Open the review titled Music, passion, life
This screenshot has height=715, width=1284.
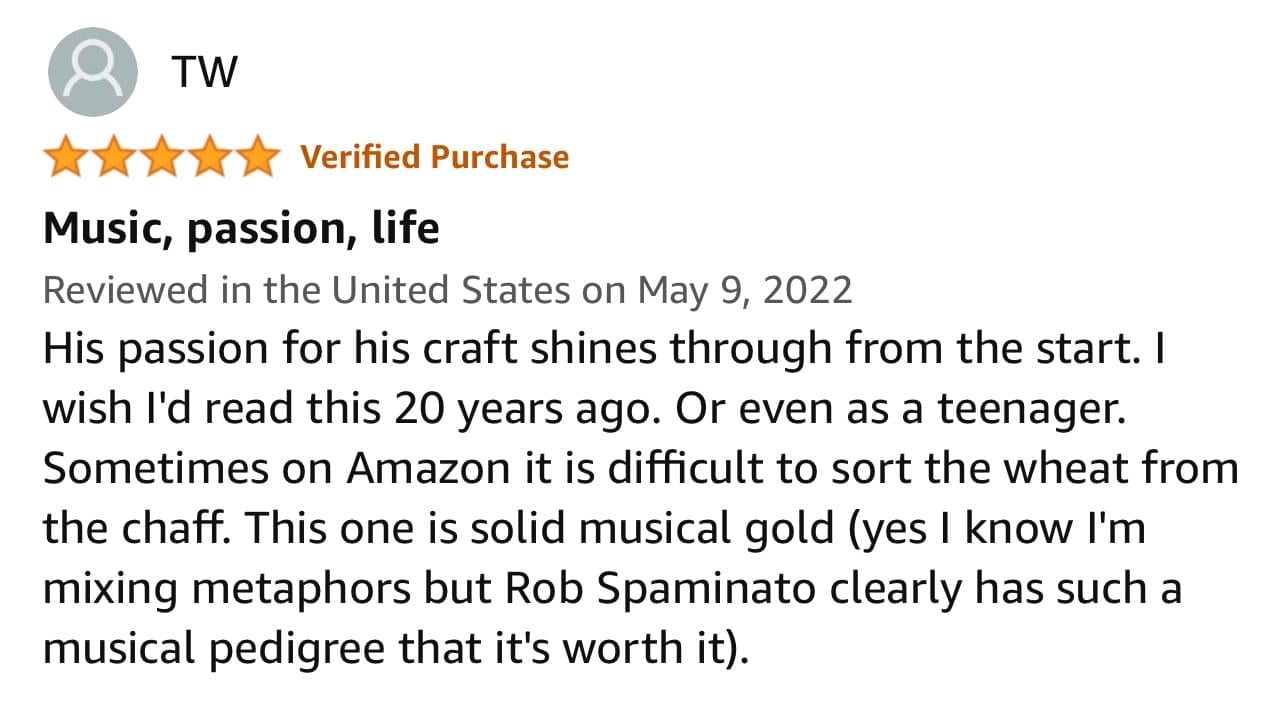[x=241, y=229]
